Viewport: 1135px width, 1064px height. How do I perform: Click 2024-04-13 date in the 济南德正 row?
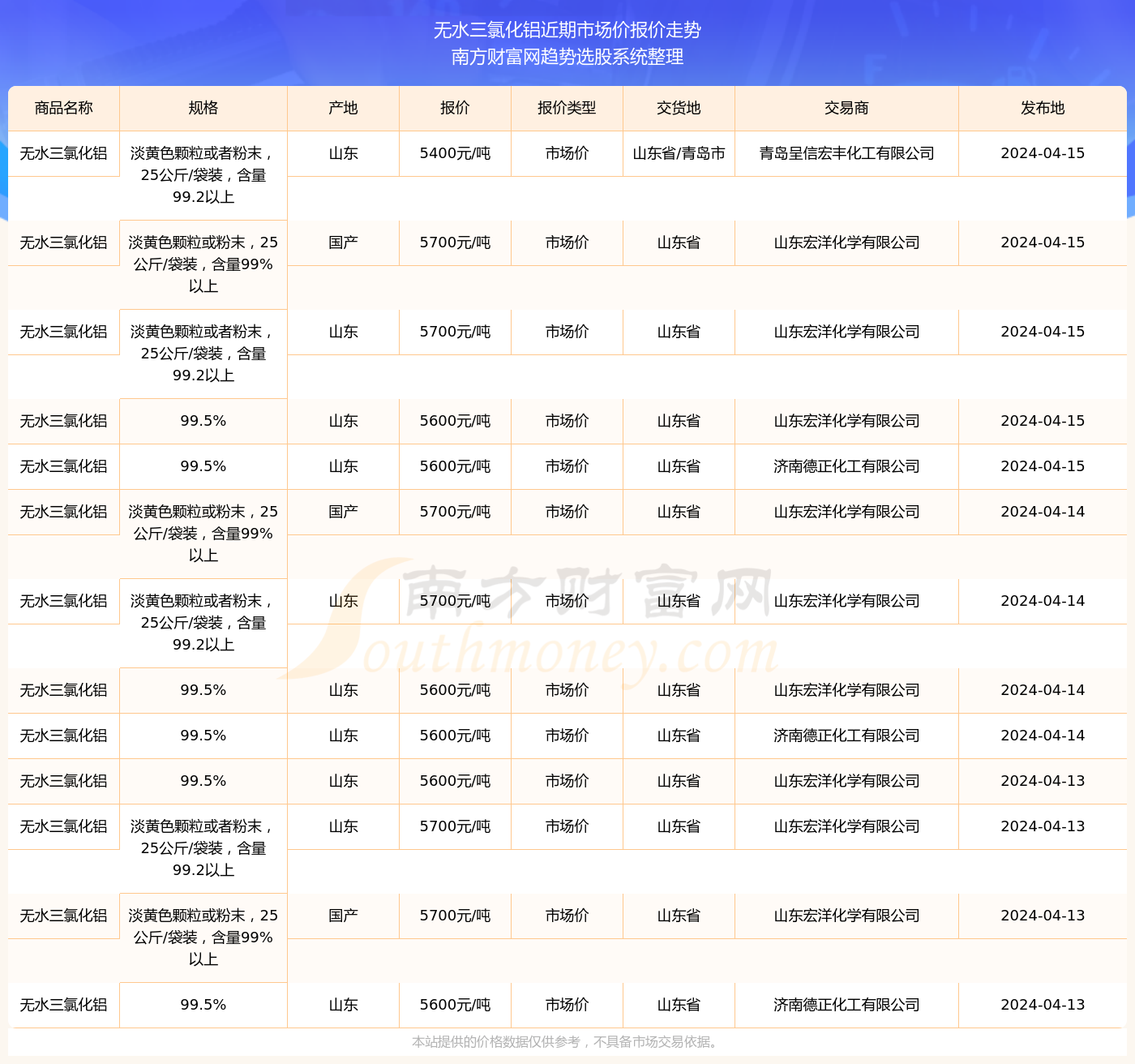(x=1043, y=1005)
